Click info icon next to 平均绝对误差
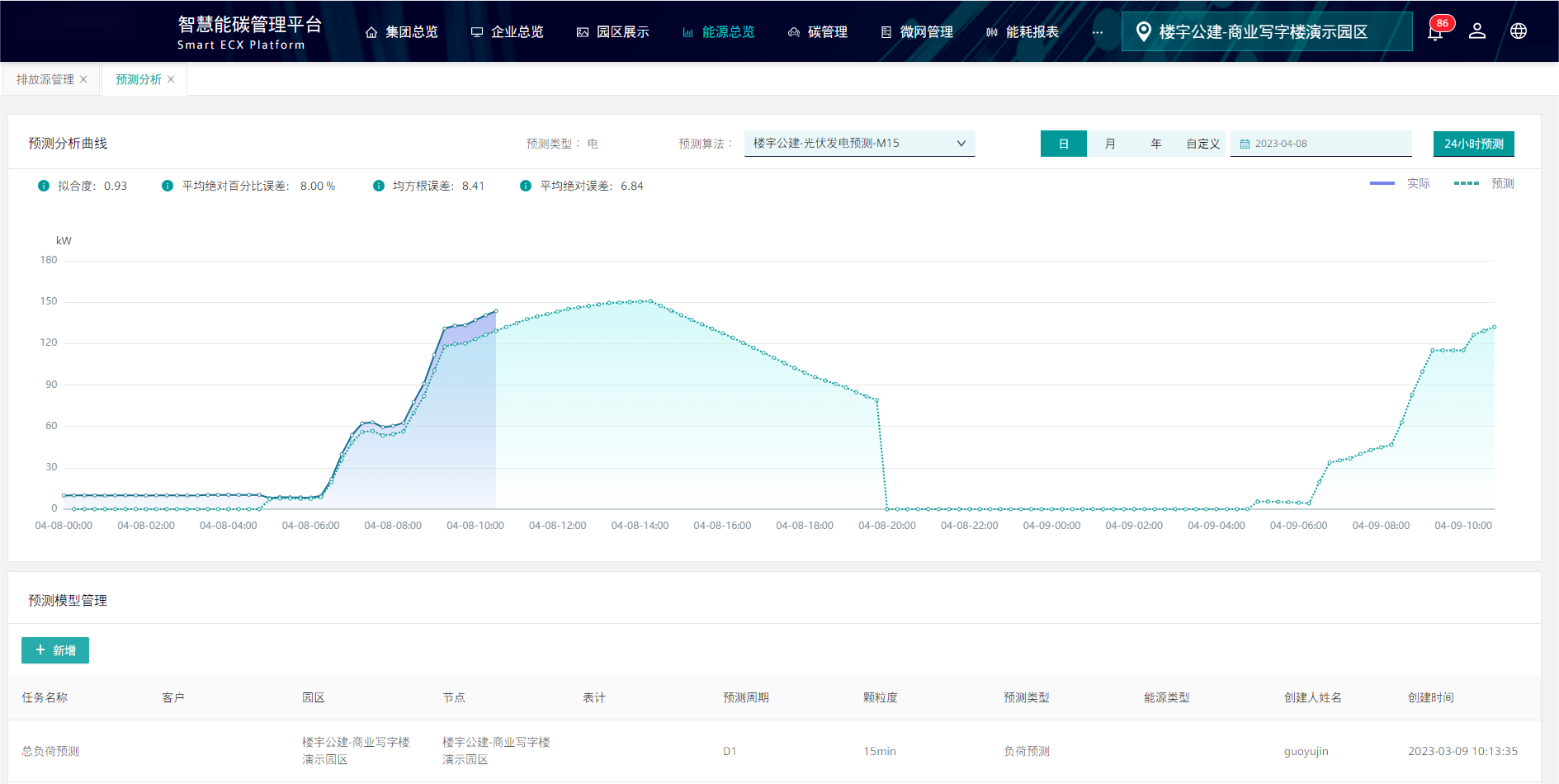Image resolution: width=1559 pixels, height=784 pixels. pyautogui.click(x=526, y=186)
